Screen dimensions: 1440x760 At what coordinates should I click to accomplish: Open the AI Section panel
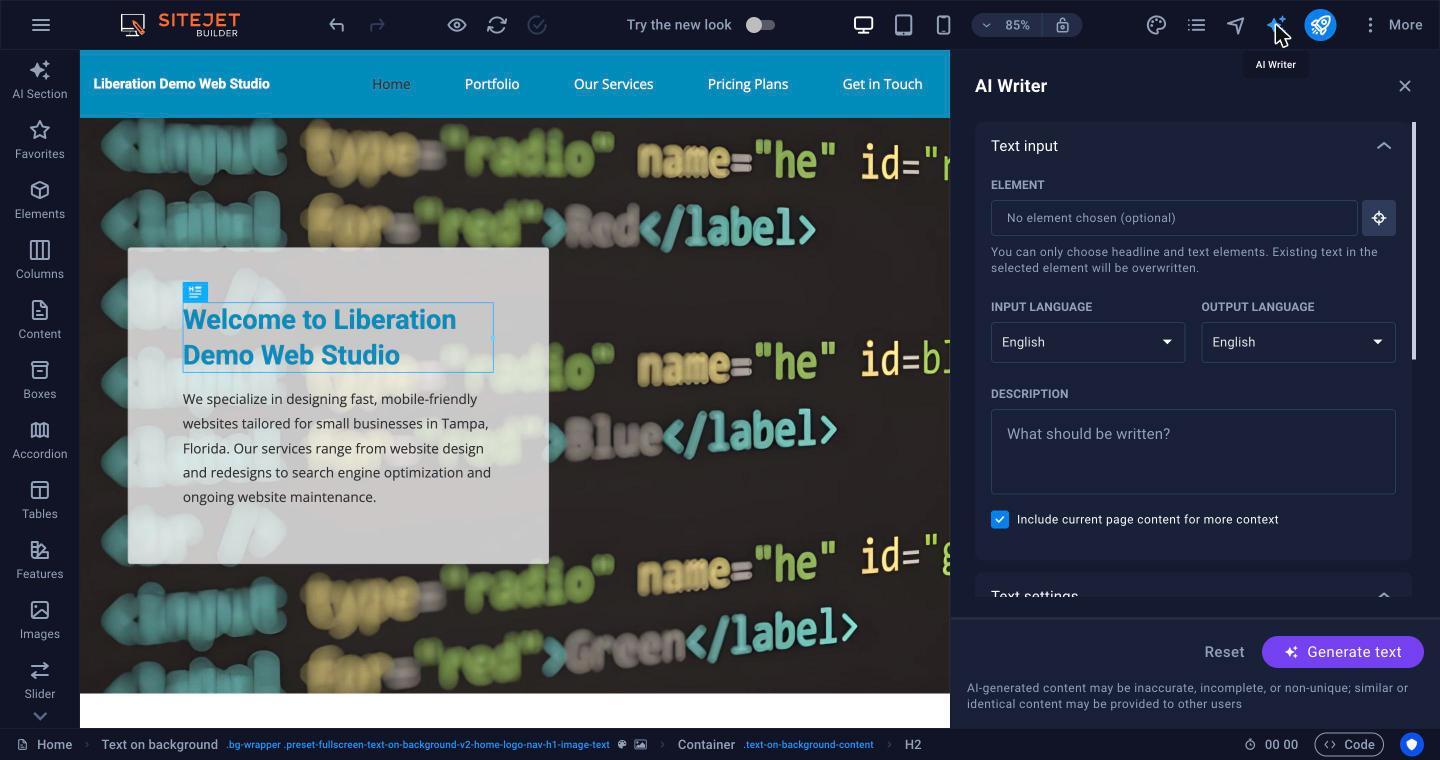[x=40, y=80]
